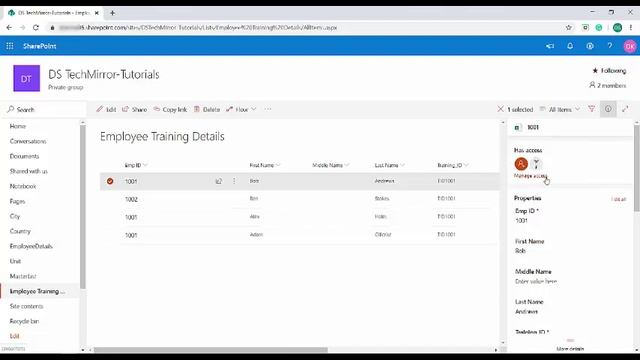The width and height of the screenshot is (640, 360).
Task: Open City list link
Action: click(15, 216)
